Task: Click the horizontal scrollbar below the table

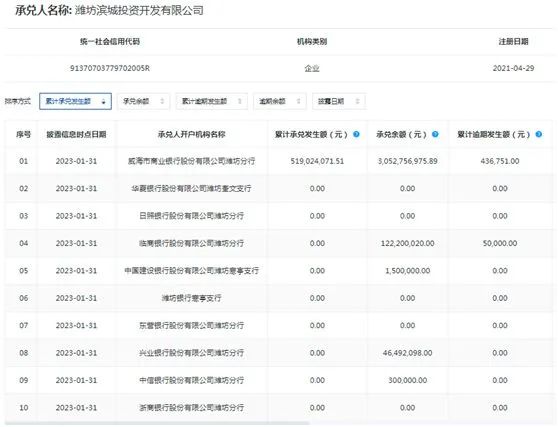Action: coord(157,424)
